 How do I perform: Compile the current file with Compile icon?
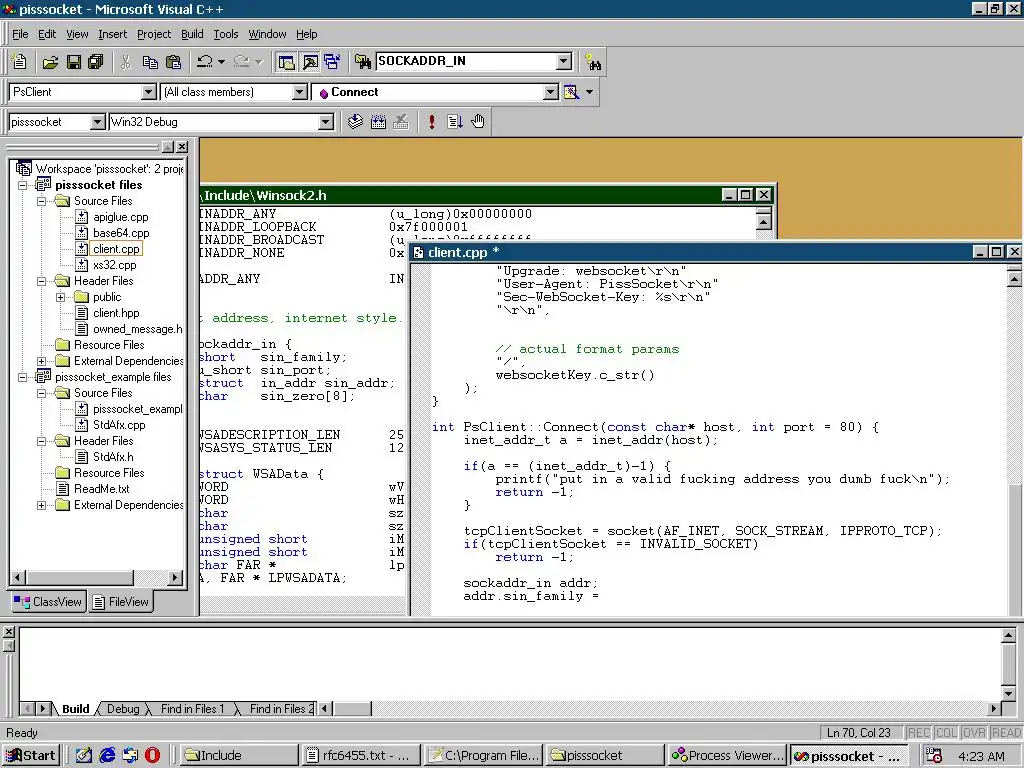355,121
